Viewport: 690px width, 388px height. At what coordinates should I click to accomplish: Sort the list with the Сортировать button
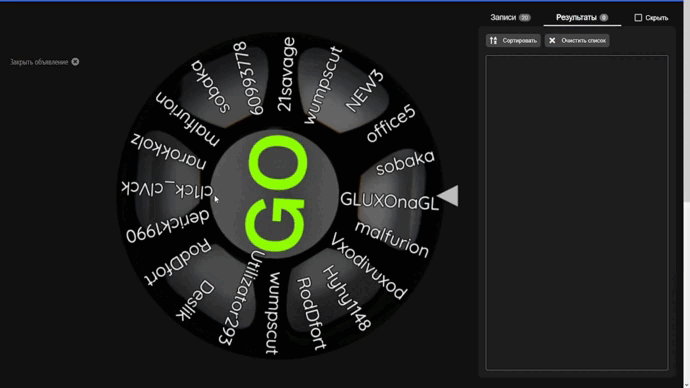pos(513,40)
